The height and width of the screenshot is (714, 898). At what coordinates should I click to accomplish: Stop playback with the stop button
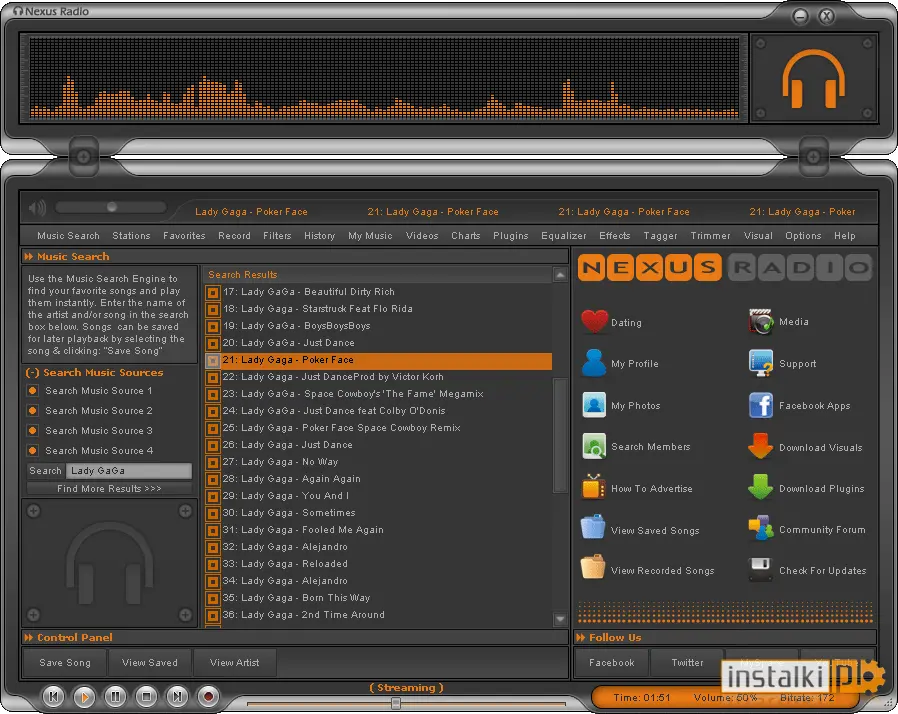click(x=147, y=696)
